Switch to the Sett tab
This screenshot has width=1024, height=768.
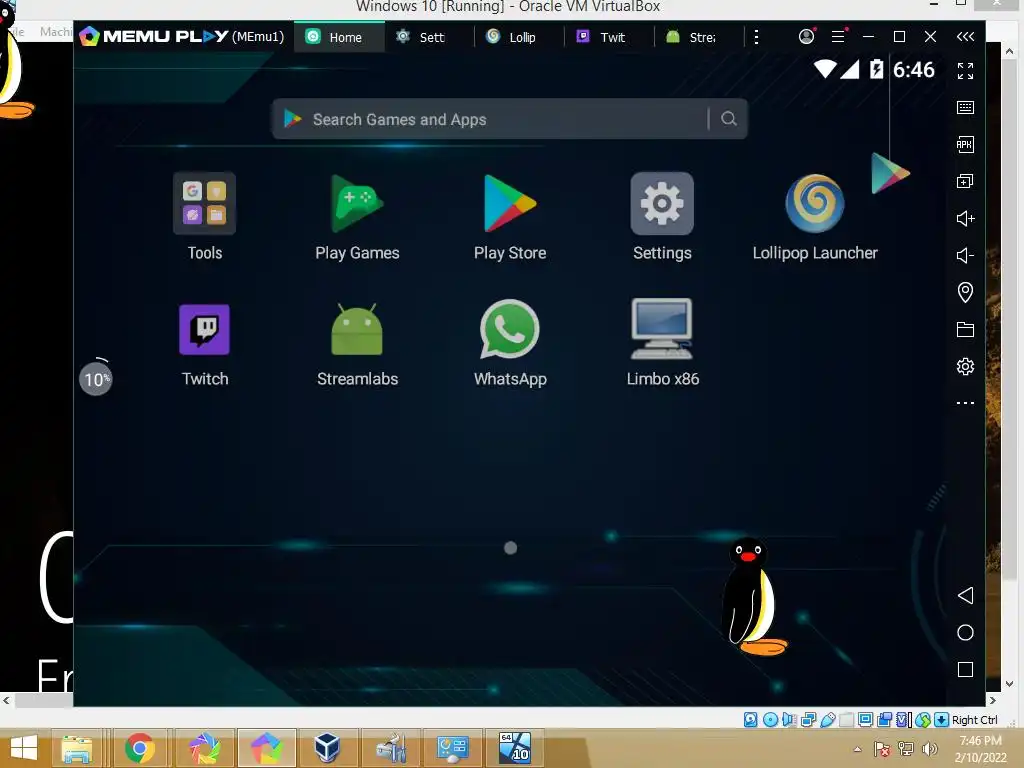point(429,37)
